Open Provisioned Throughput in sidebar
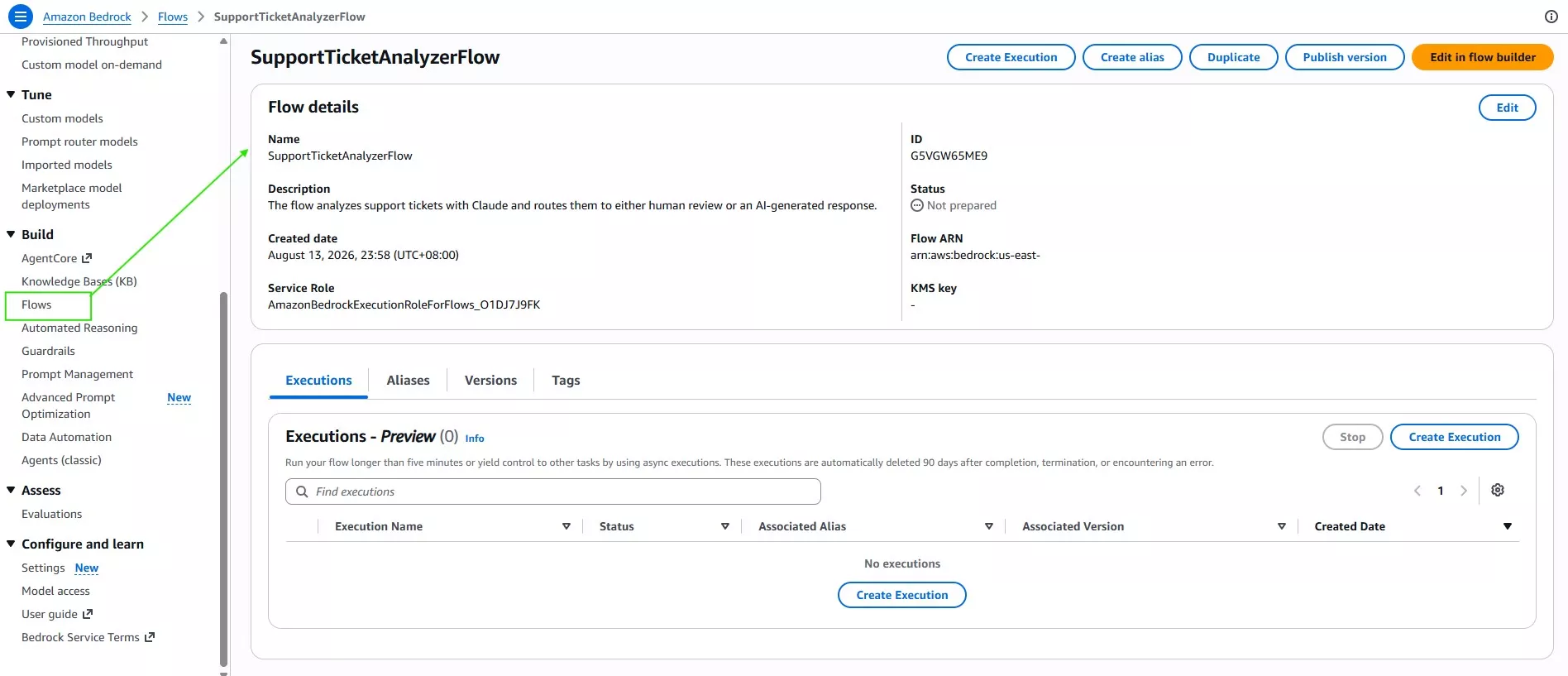 [84, 41]
